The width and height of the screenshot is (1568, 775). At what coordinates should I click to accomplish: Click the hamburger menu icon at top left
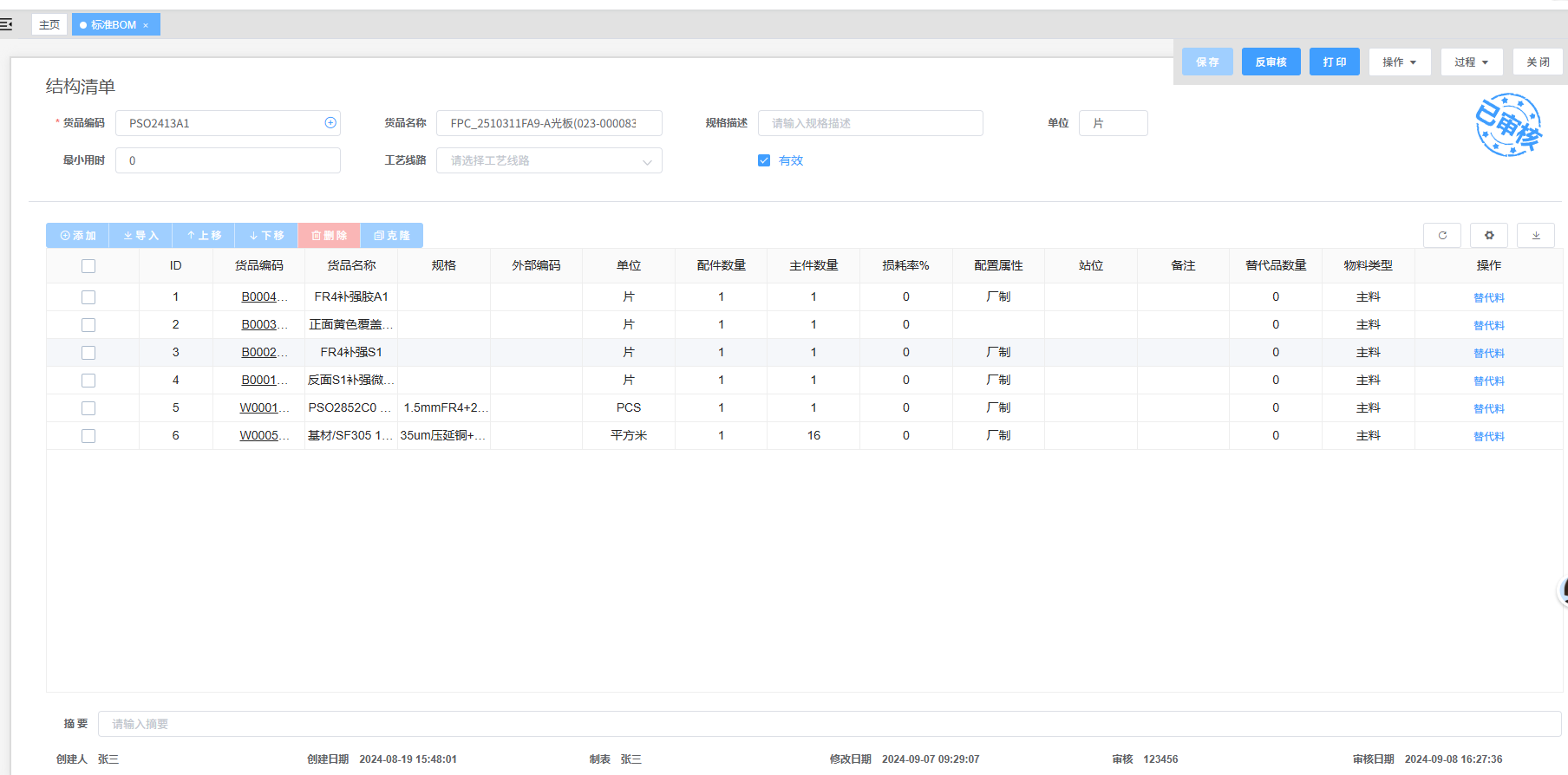pos(7,24)
